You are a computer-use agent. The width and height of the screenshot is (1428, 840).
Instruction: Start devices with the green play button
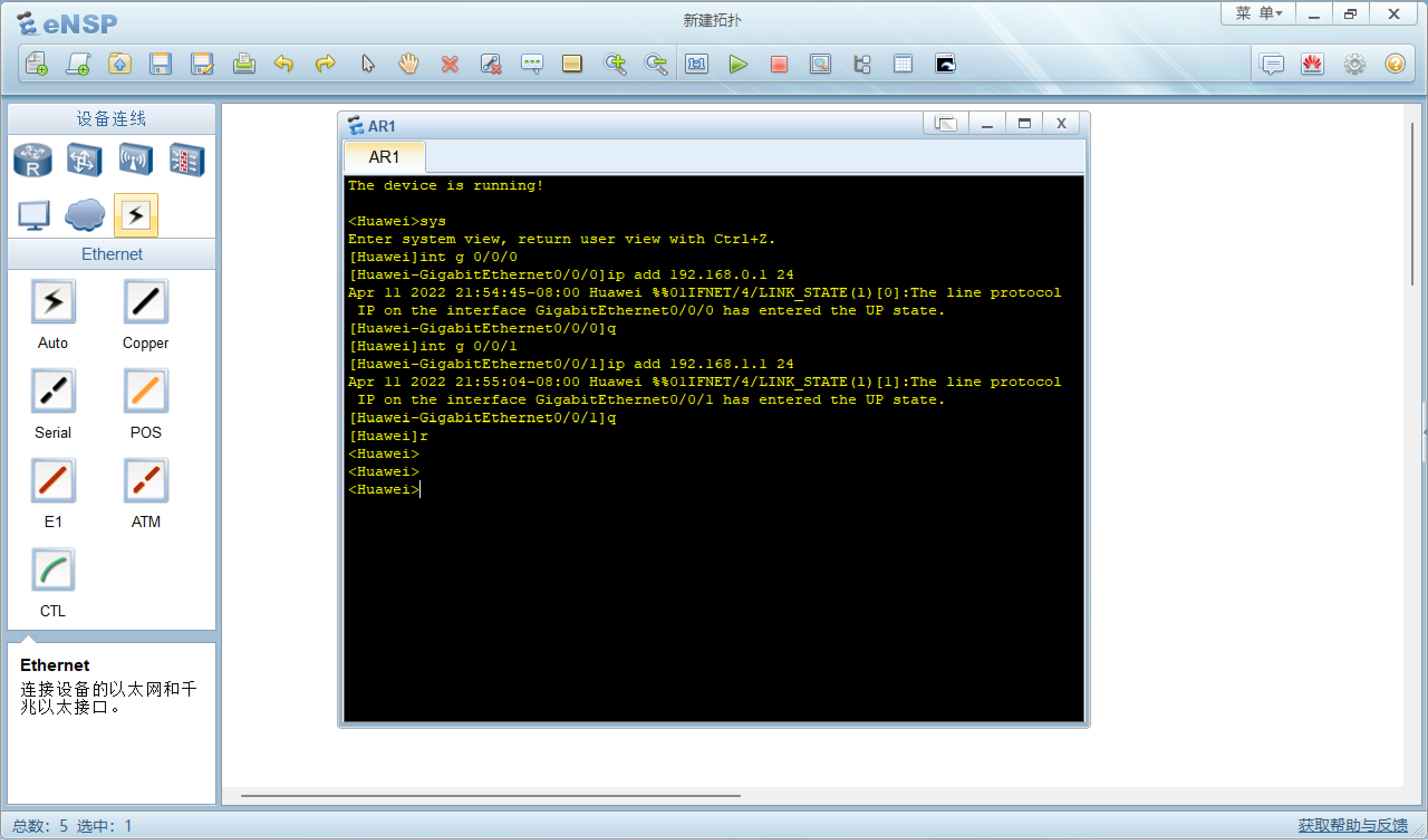pyautogui.click(x=738, y=64)
